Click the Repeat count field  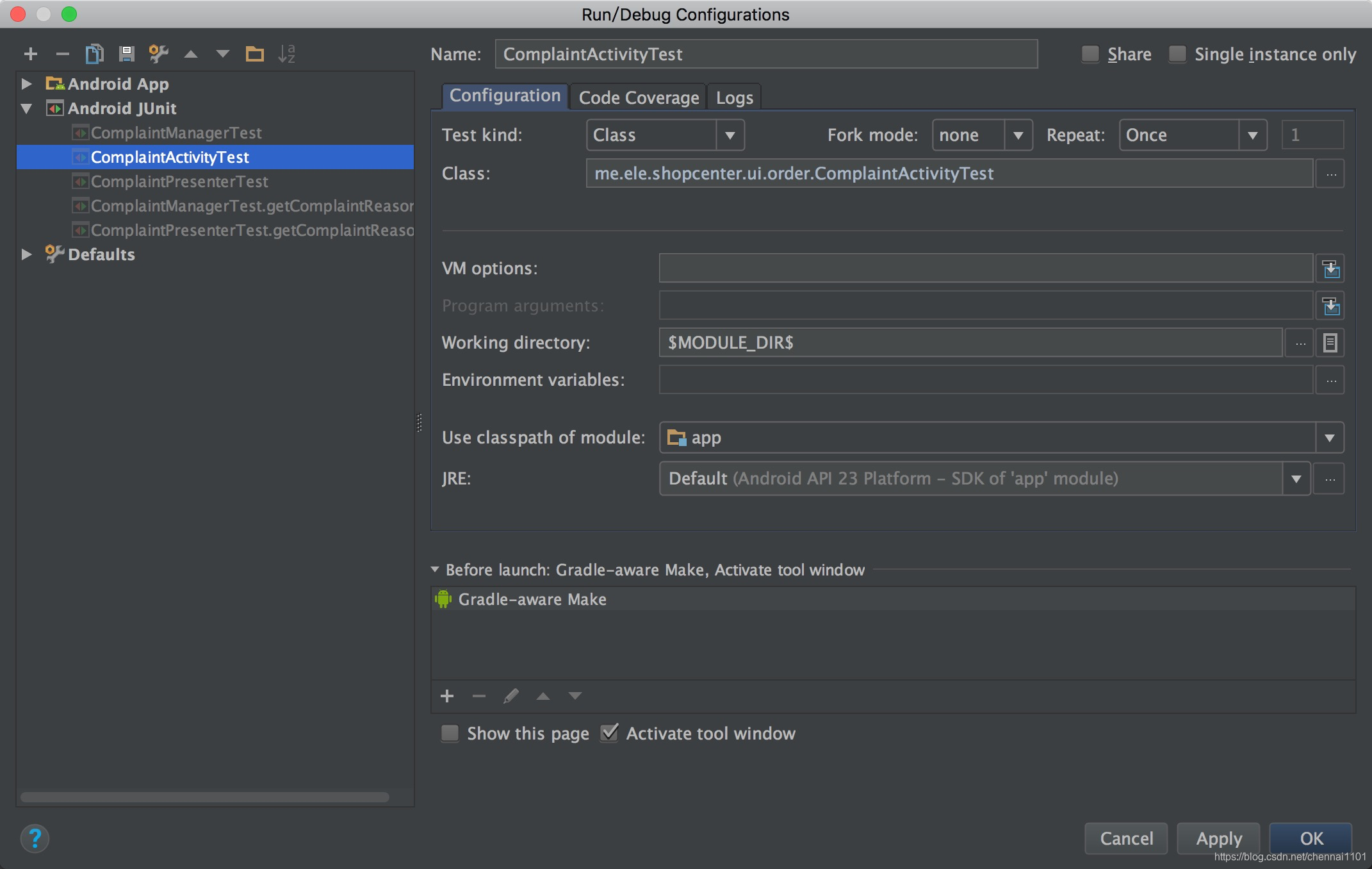click(1312, 135)
